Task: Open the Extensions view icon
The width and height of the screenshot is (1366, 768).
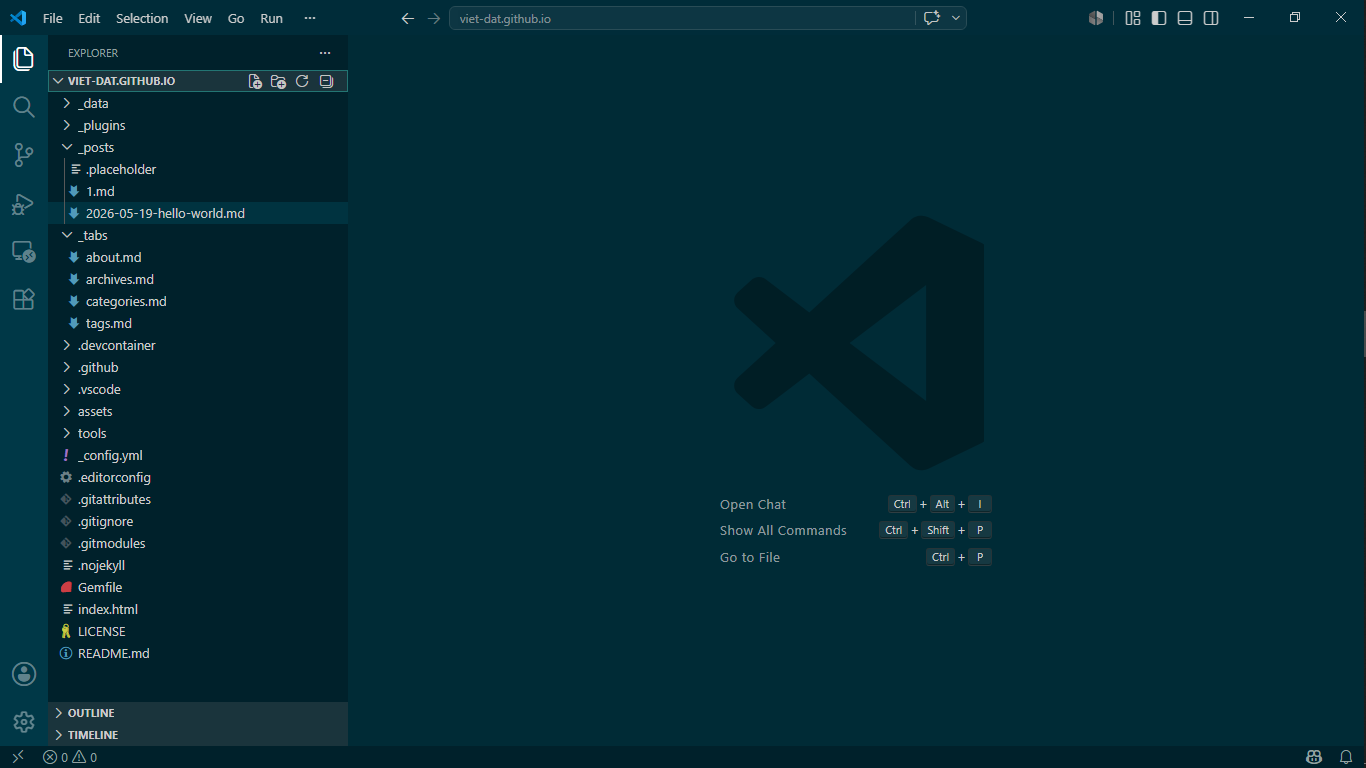Action: click(24, 299)
